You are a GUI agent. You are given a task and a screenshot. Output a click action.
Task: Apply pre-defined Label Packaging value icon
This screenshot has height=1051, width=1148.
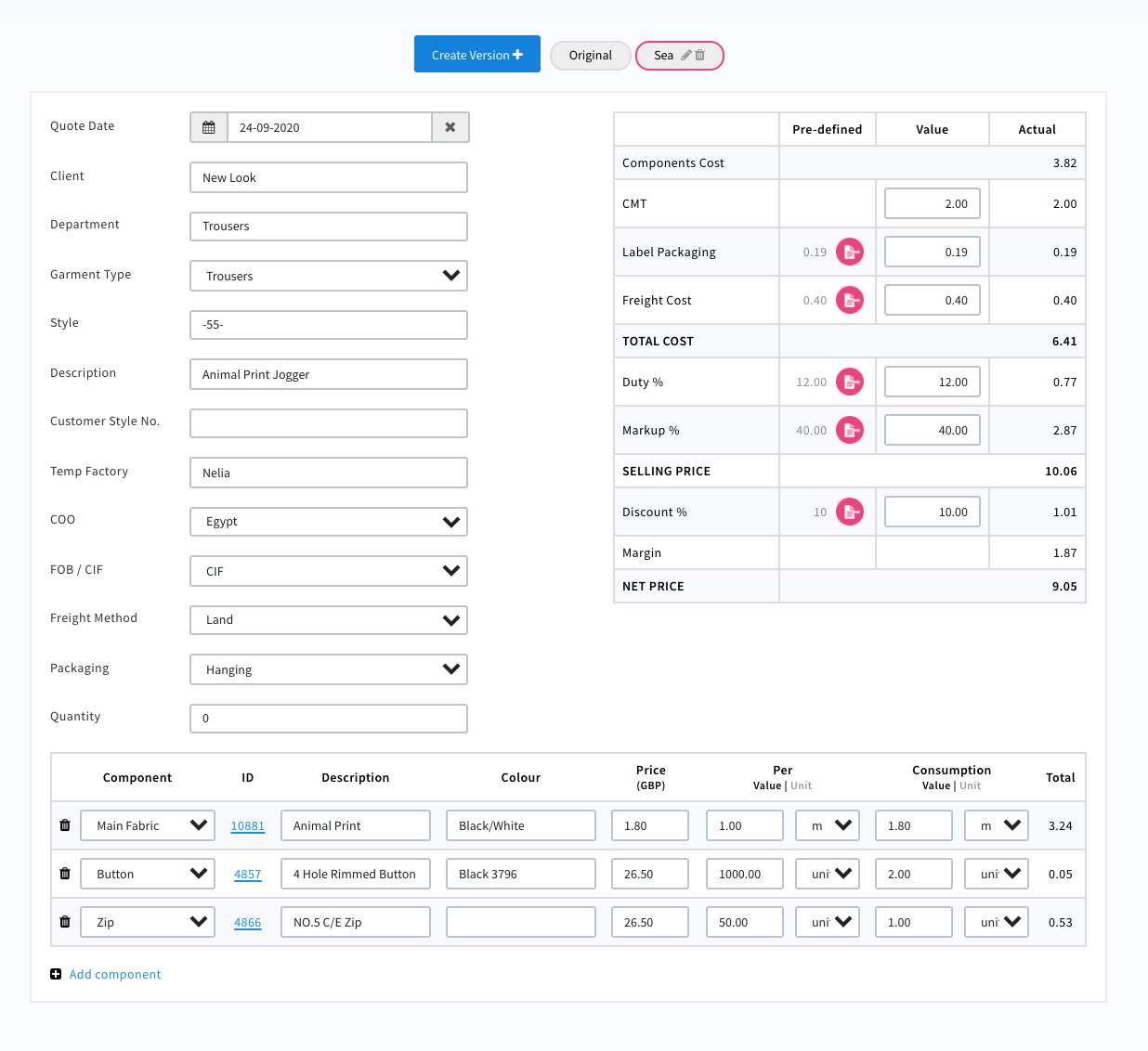click(849, 252)
